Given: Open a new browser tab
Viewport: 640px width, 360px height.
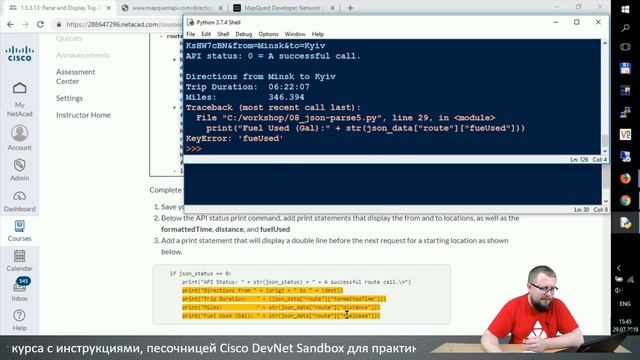Looking at the screenshot, I should [350, 8].
